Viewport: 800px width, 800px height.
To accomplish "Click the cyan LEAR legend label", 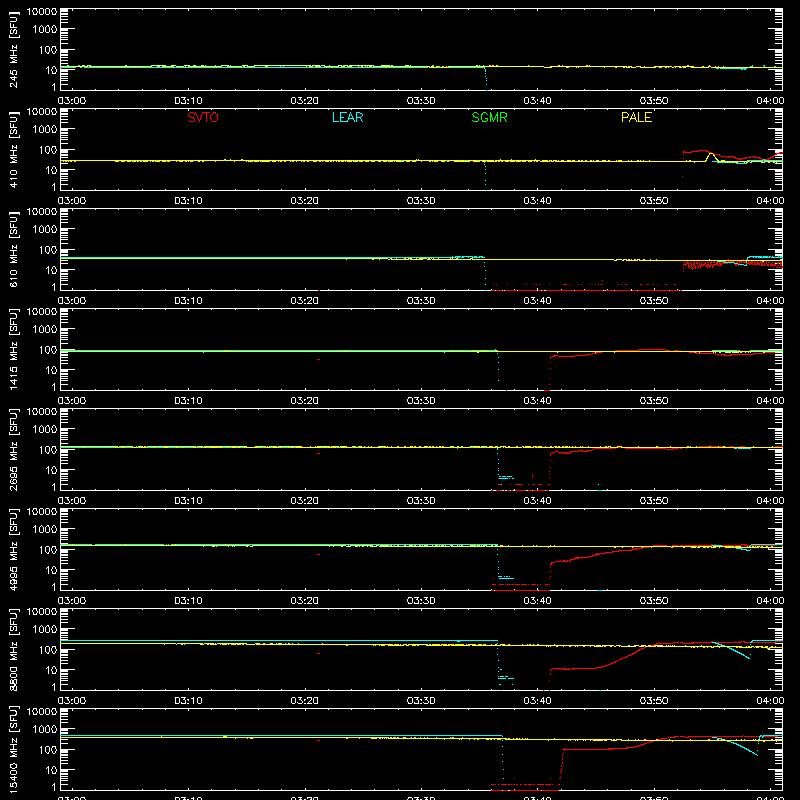I will pyautogui.click(x=347, y=117).
